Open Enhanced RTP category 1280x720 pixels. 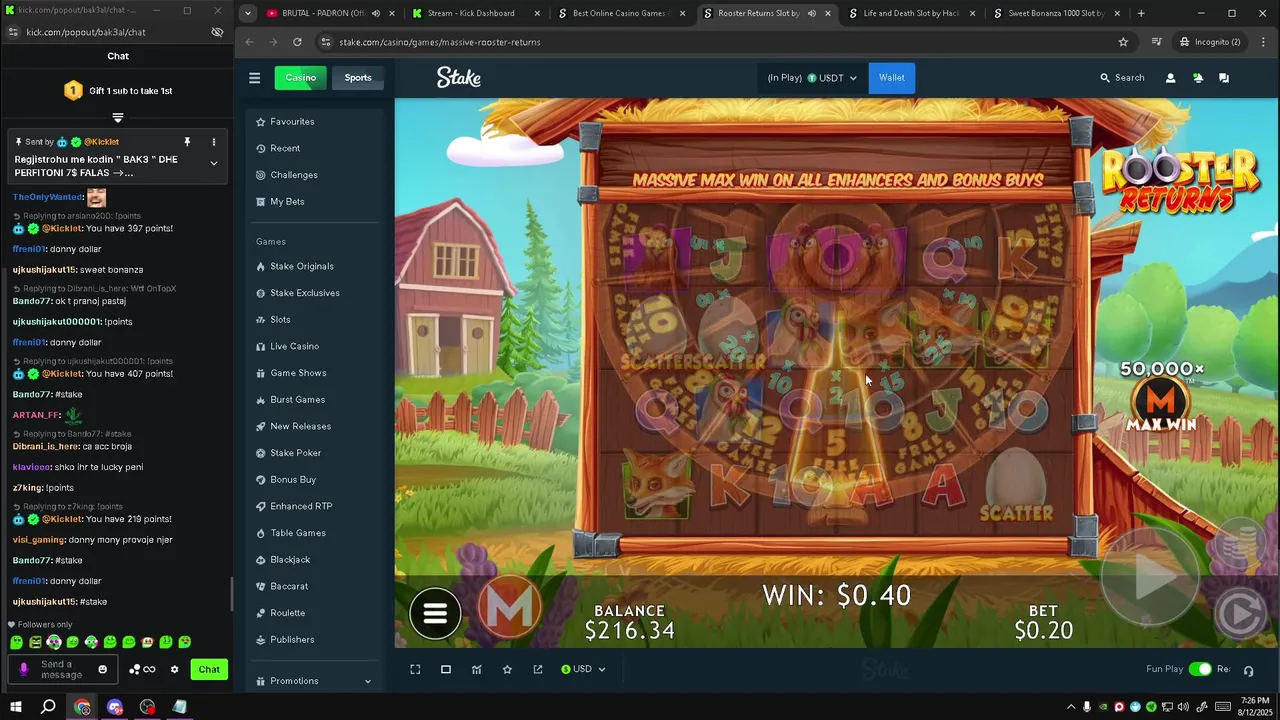314,506
